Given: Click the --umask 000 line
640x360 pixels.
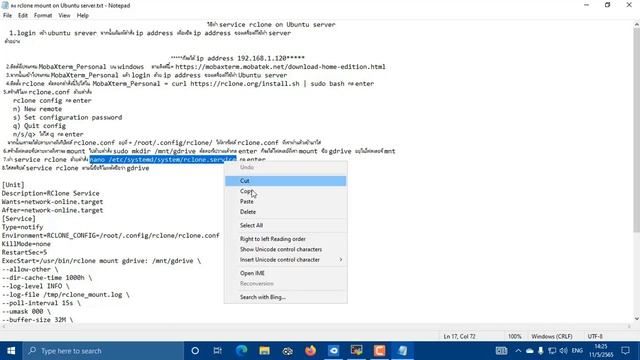Looking at the screenshot, I should point(26,311).
